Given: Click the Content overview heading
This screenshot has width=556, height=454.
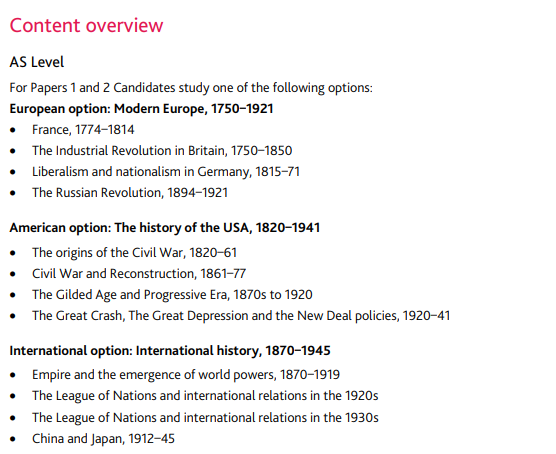Looking at the screenshot, I should [x=86, y=26].
